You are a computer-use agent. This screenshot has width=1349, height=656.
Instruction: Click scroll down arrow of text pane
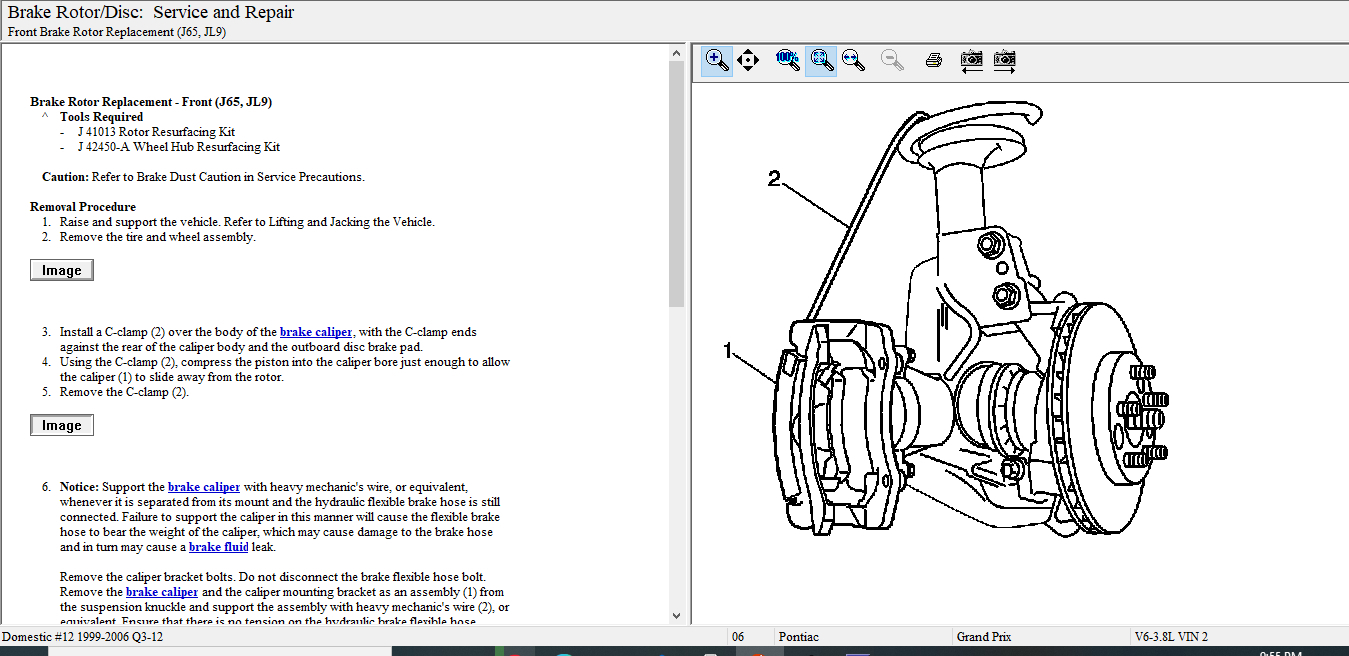coord(676,616)
